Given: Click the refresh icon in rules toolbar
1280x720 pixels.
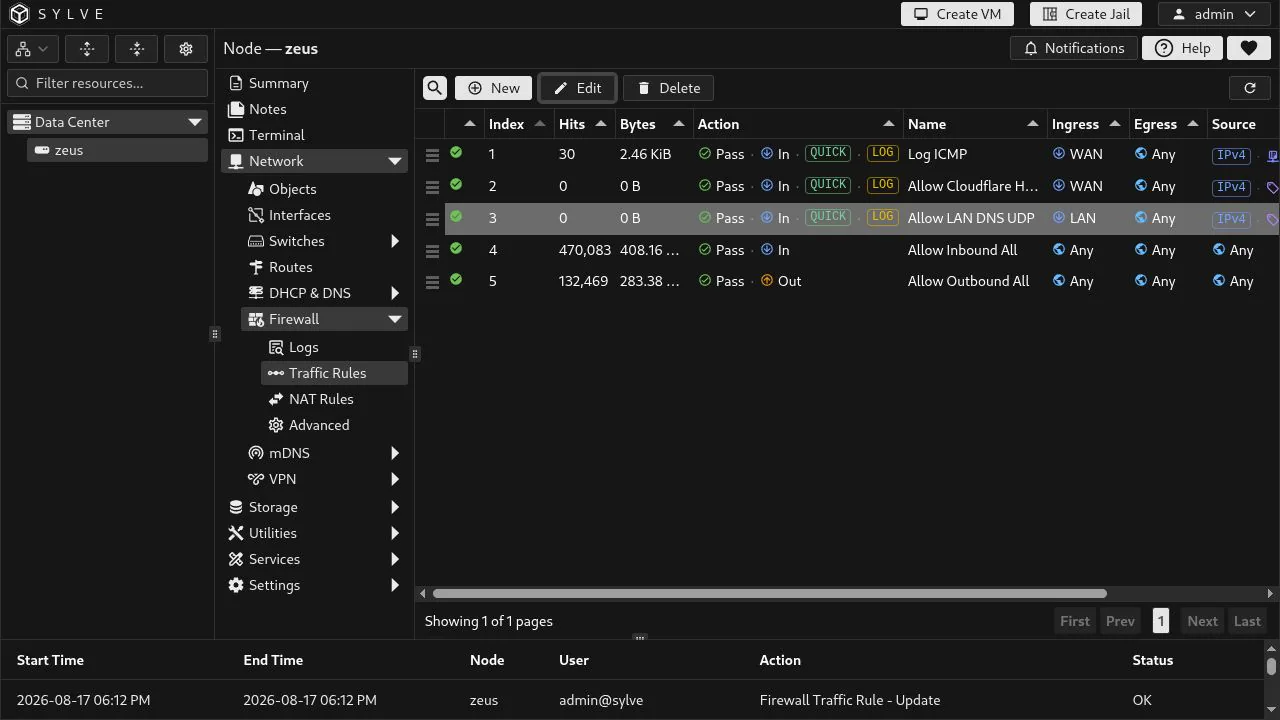Looking at the screenshot, I should point(1249,88).
